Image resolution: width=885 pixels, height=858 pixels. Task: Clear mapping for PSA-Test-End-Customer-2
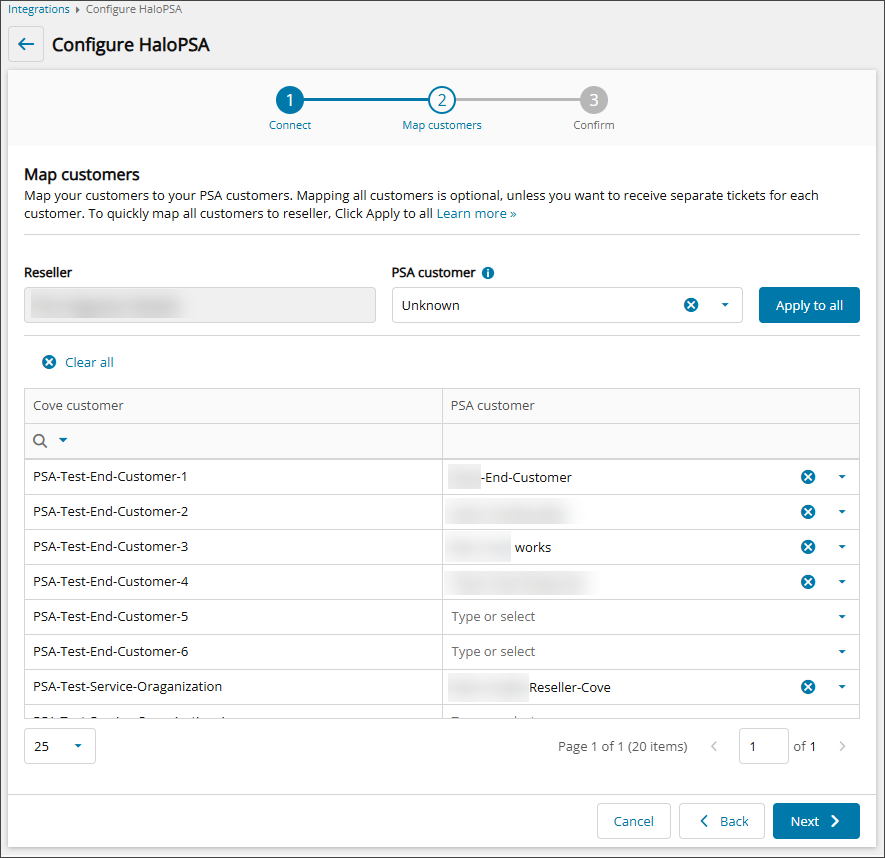tap(808, 512)
